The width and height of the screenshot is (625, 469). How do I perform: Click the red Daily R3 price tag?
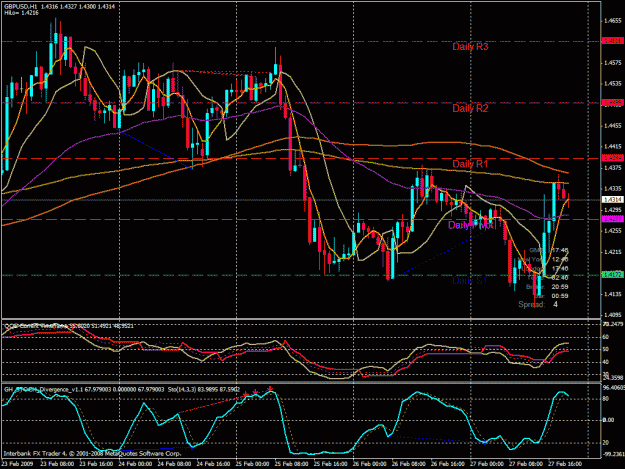[613, 41]
